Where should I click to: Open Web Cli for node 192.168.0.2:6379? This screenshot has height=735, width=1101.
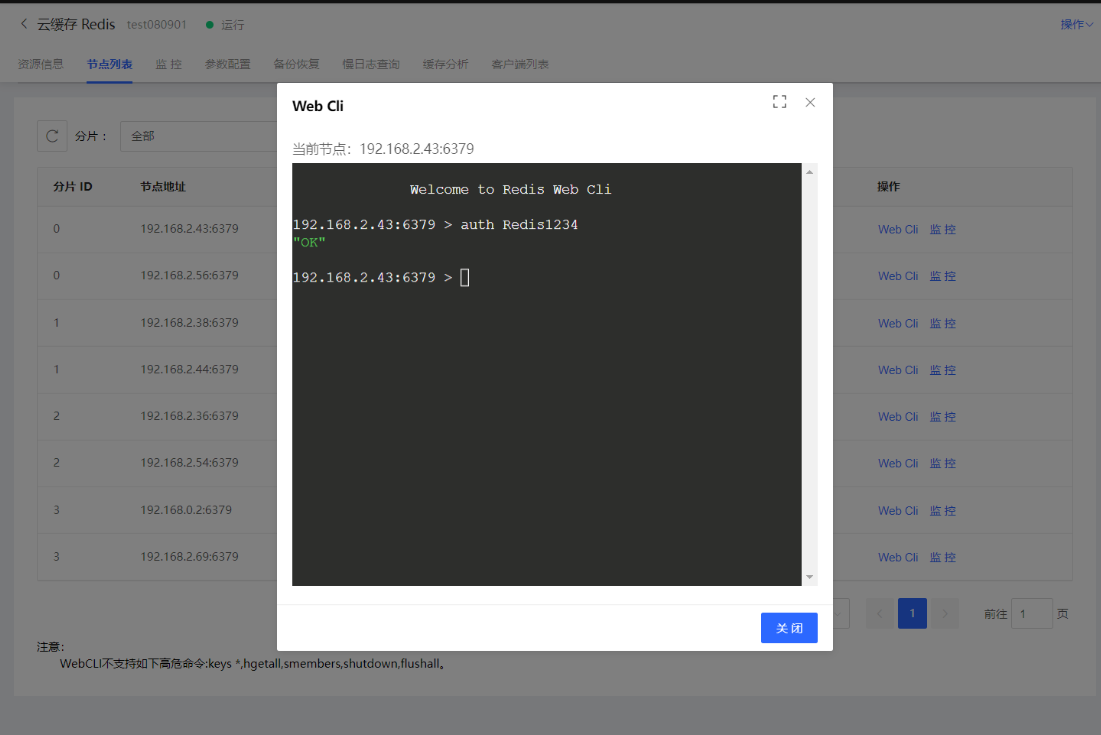897,510
